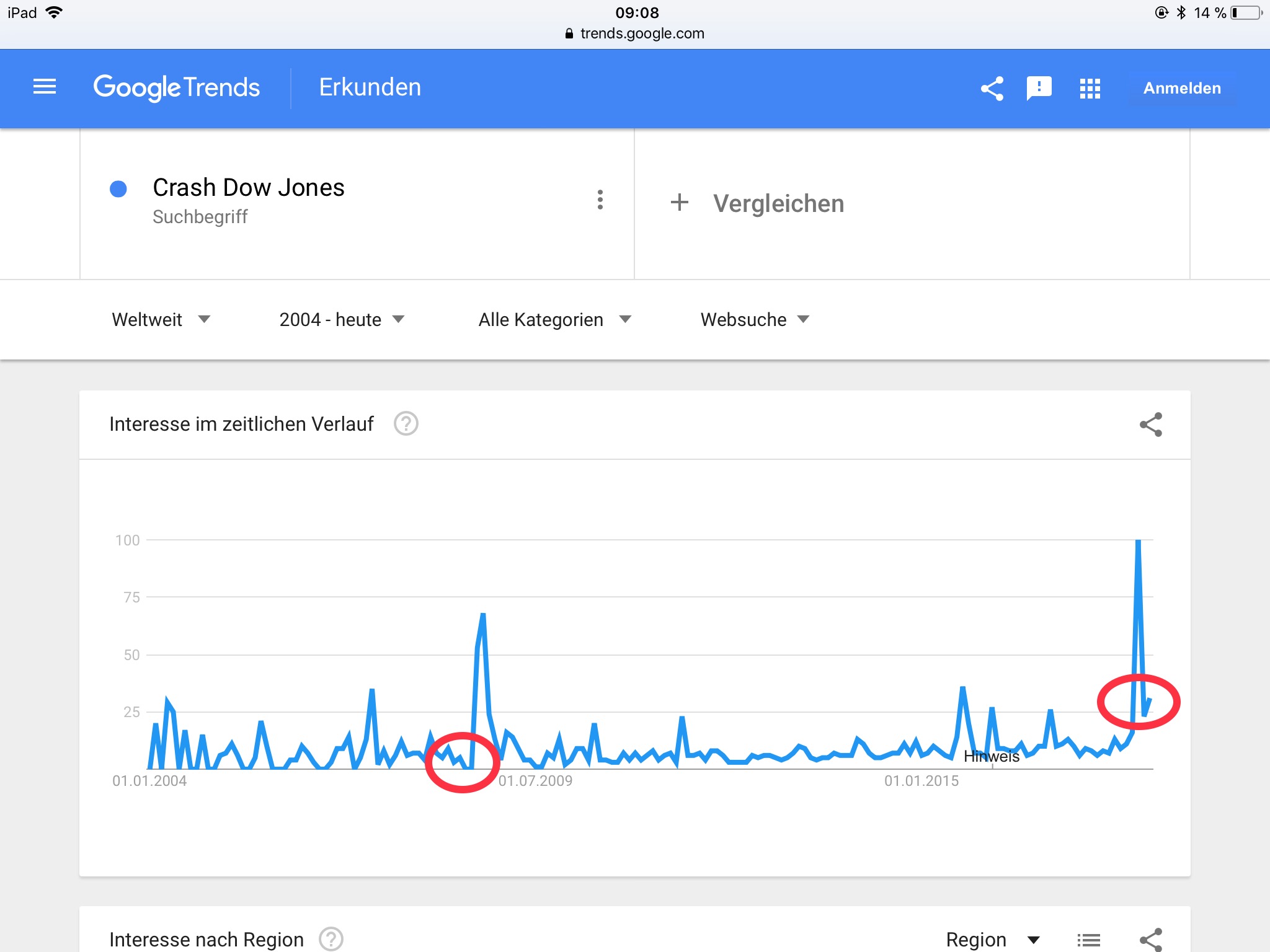Screen dimensions: 1270x952
Task: Open the Region selector dropdown
Action: click(x=992, y=940)
